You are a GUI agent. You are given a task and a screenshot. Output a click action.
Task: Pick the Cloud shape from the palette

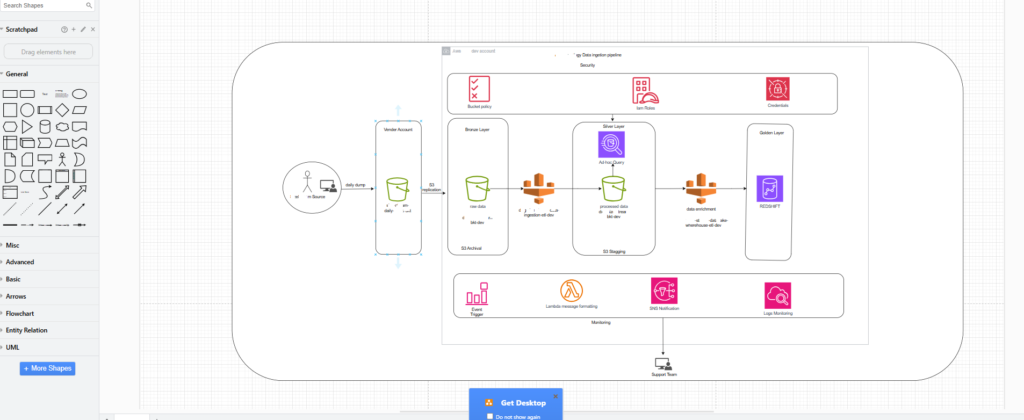pos(62,127)
